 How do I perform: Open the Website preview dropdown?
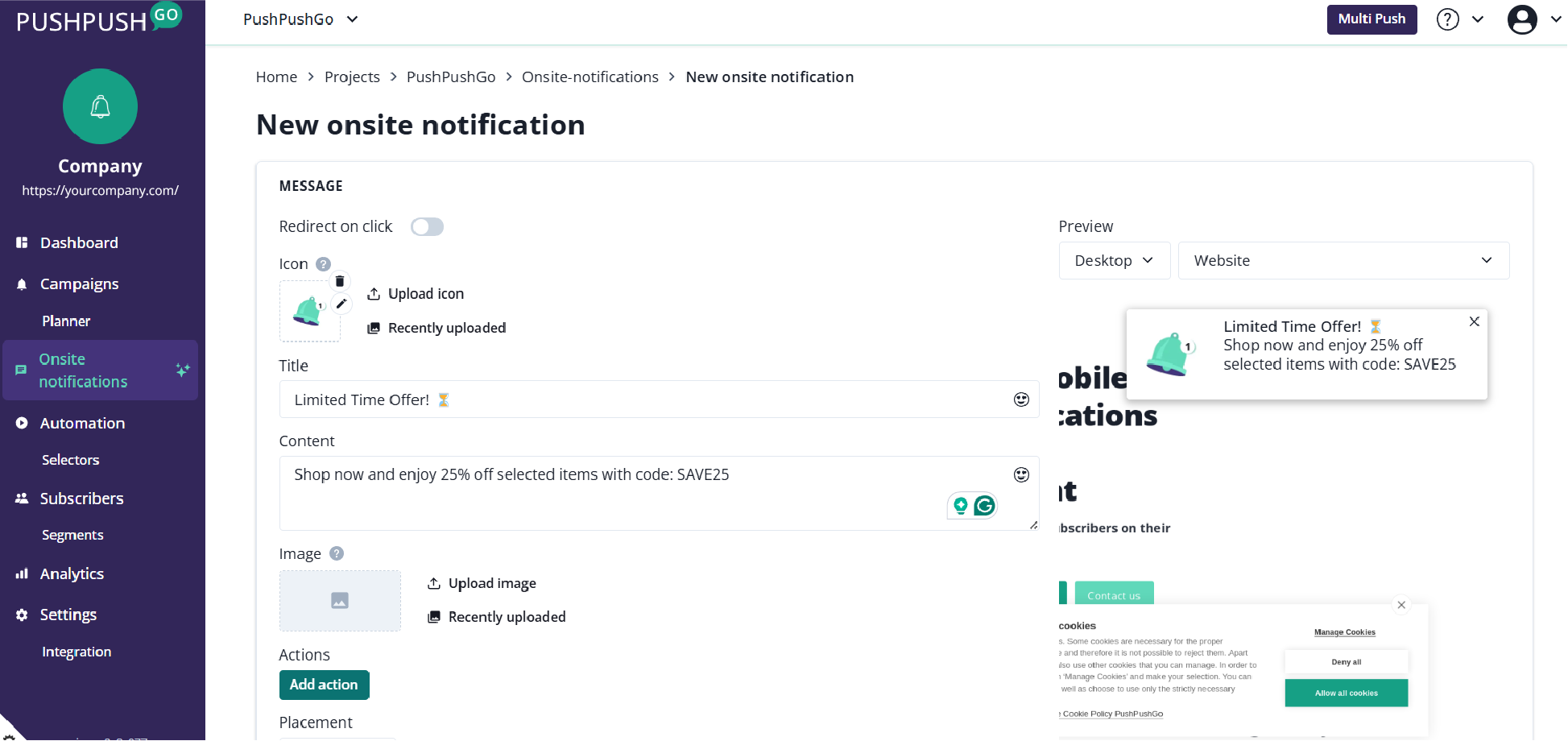coord(1343,261)
